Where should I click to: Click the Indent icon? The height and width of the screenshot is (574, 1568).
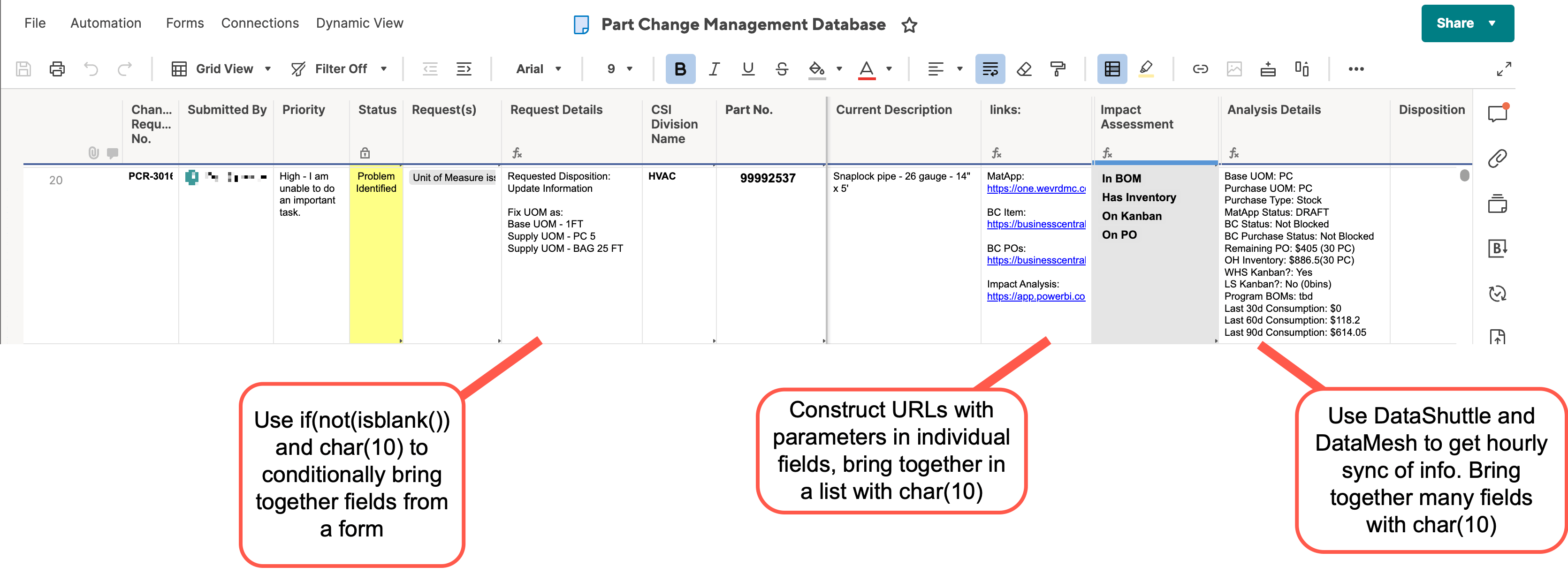tap(464, 69)
